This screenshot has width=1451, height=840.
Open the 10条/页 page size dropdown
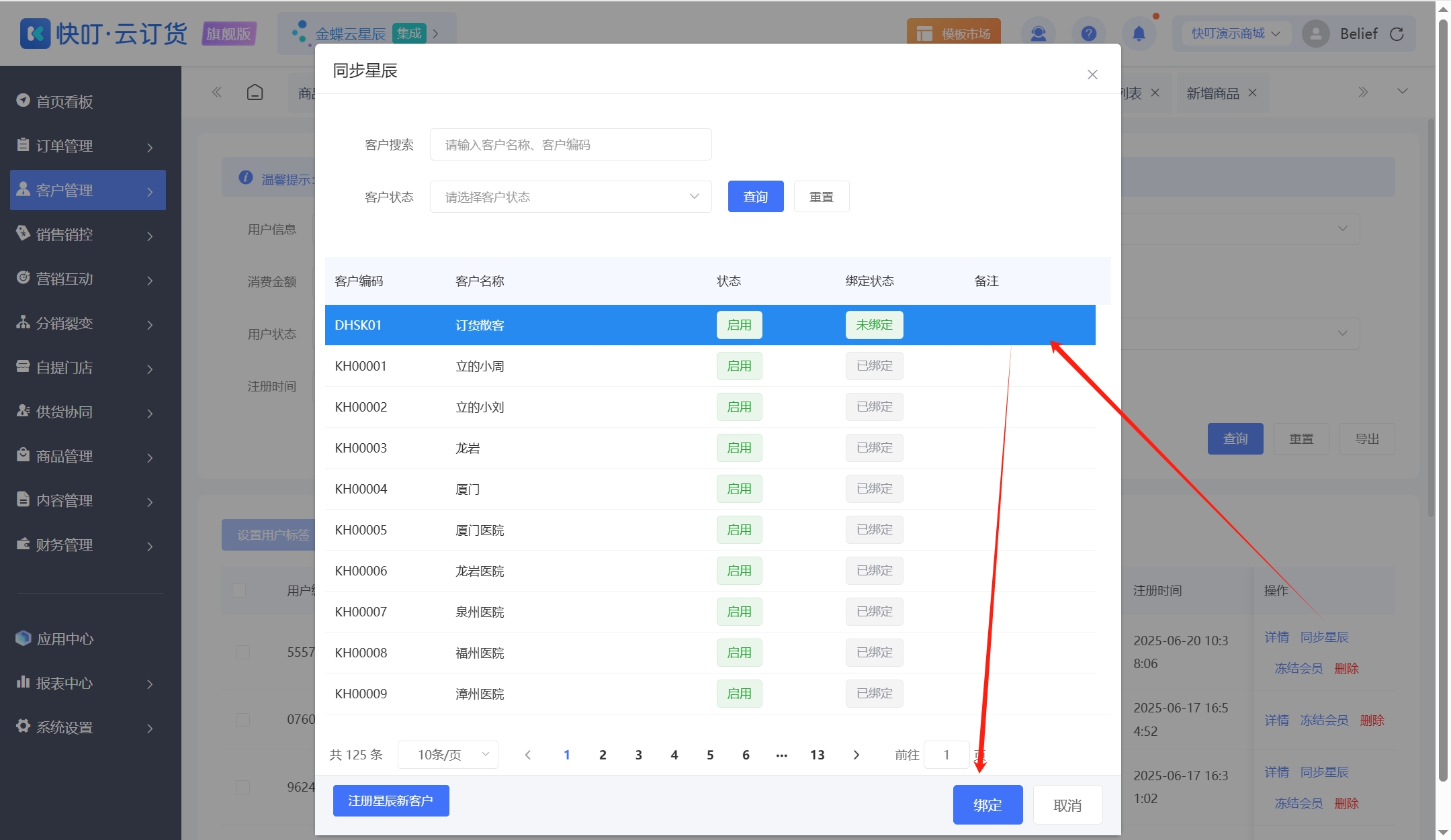[448, 755]
